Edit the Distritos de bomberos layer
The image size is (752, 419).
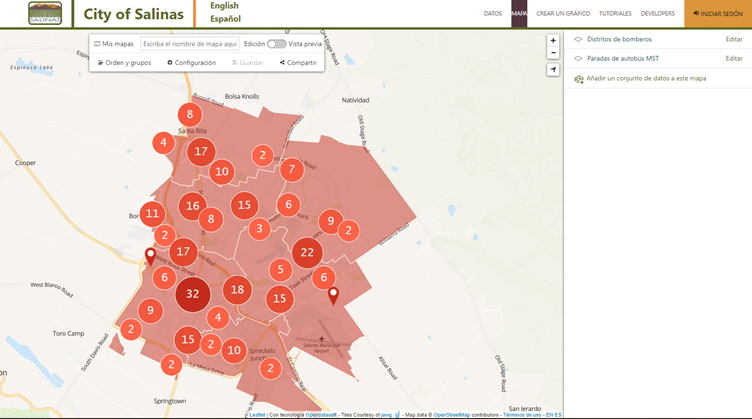coord(733,39)
